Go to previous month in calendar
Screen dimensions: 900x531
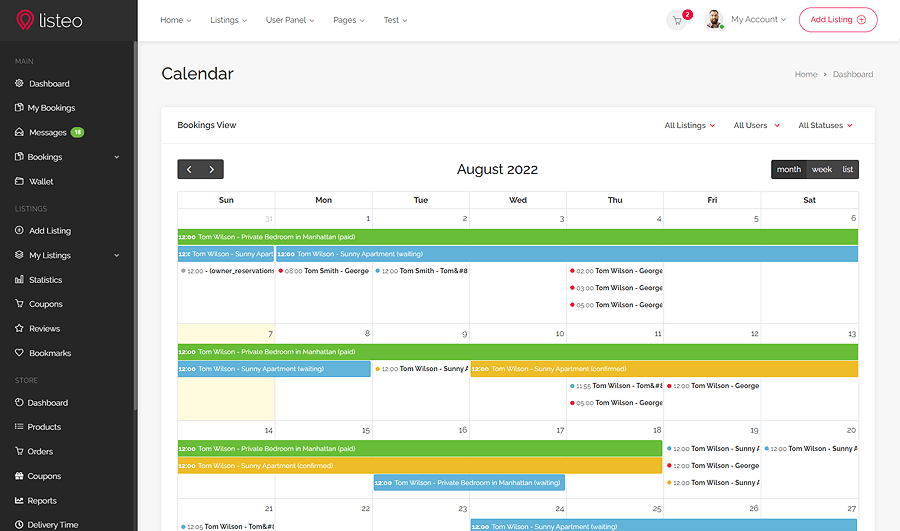(x=189, y=169)
